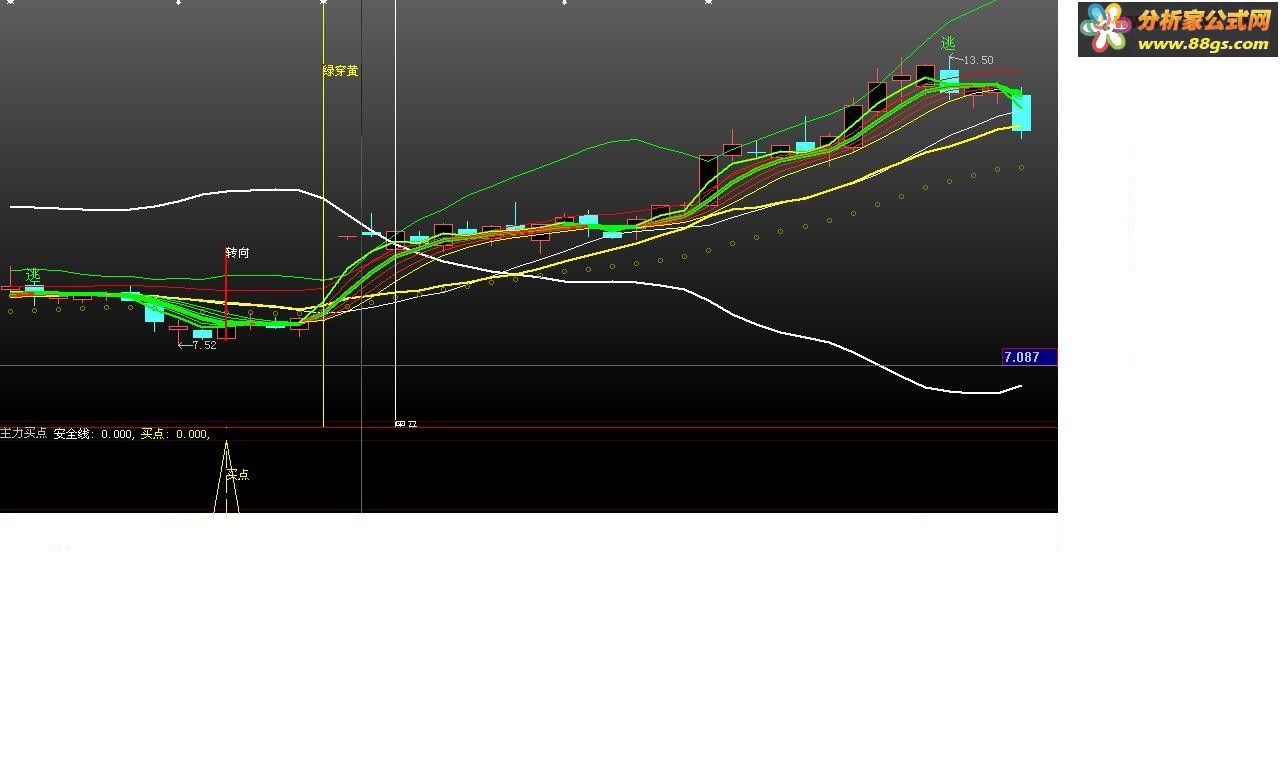Click the 绿穿黄 signal label
The image size is (1280, 768).
(x=340, y=71)
